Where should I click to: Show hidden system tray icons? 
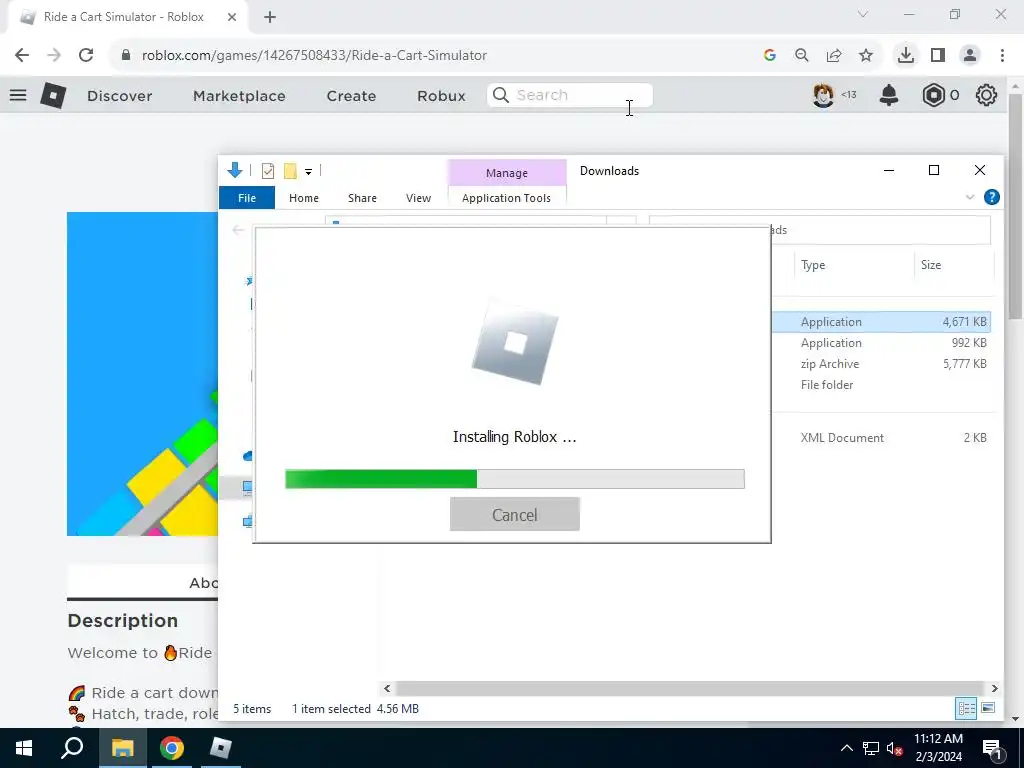click(846, 748)
